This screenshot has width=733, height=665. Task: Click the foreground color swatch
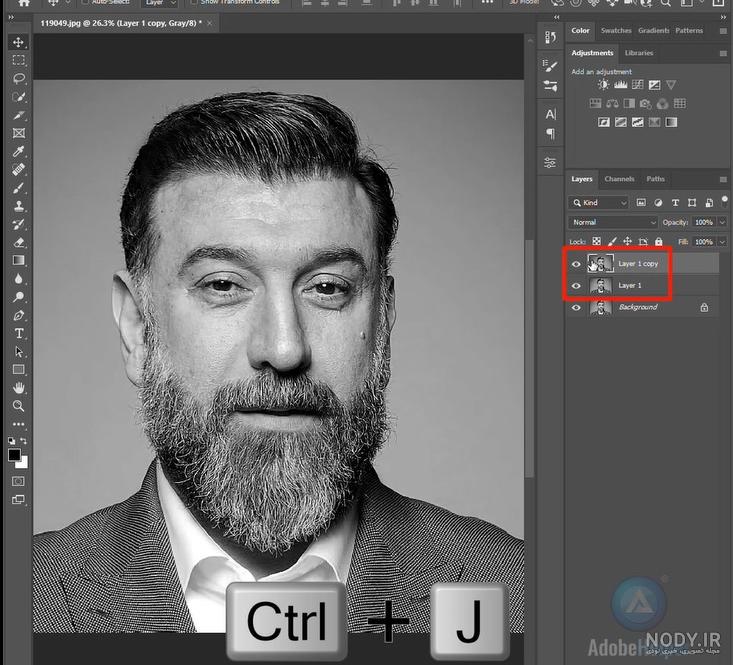tap(14, 455)
